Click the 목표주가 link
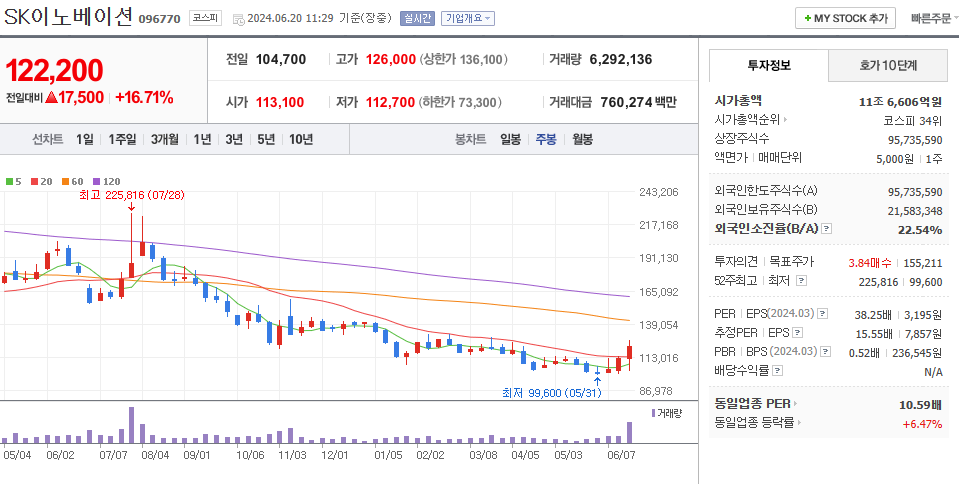Image resolution: width=961 pixels, height=484 pixels. 792,262
